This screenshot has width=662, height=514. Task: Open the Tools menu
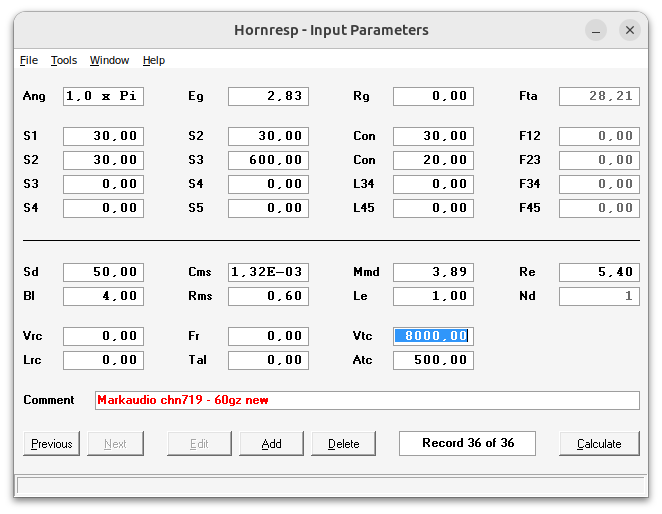(x=64, y=60)
